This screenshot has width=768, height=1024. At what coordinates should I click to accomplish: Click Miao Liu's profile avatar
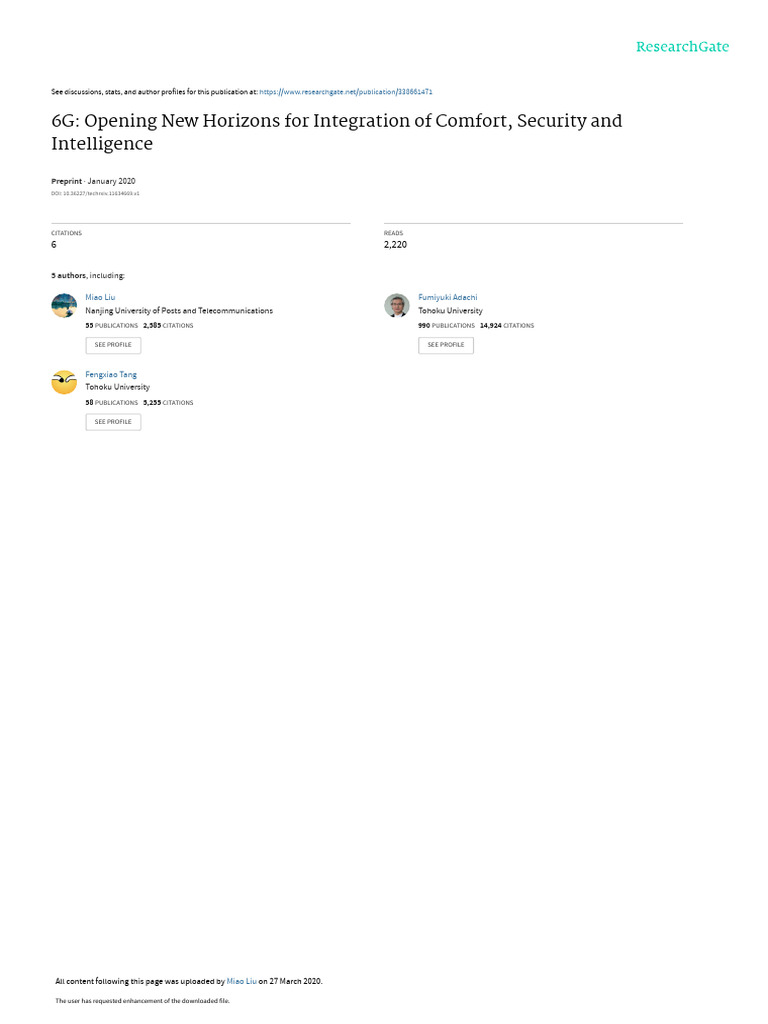click(x=64, y=306)
